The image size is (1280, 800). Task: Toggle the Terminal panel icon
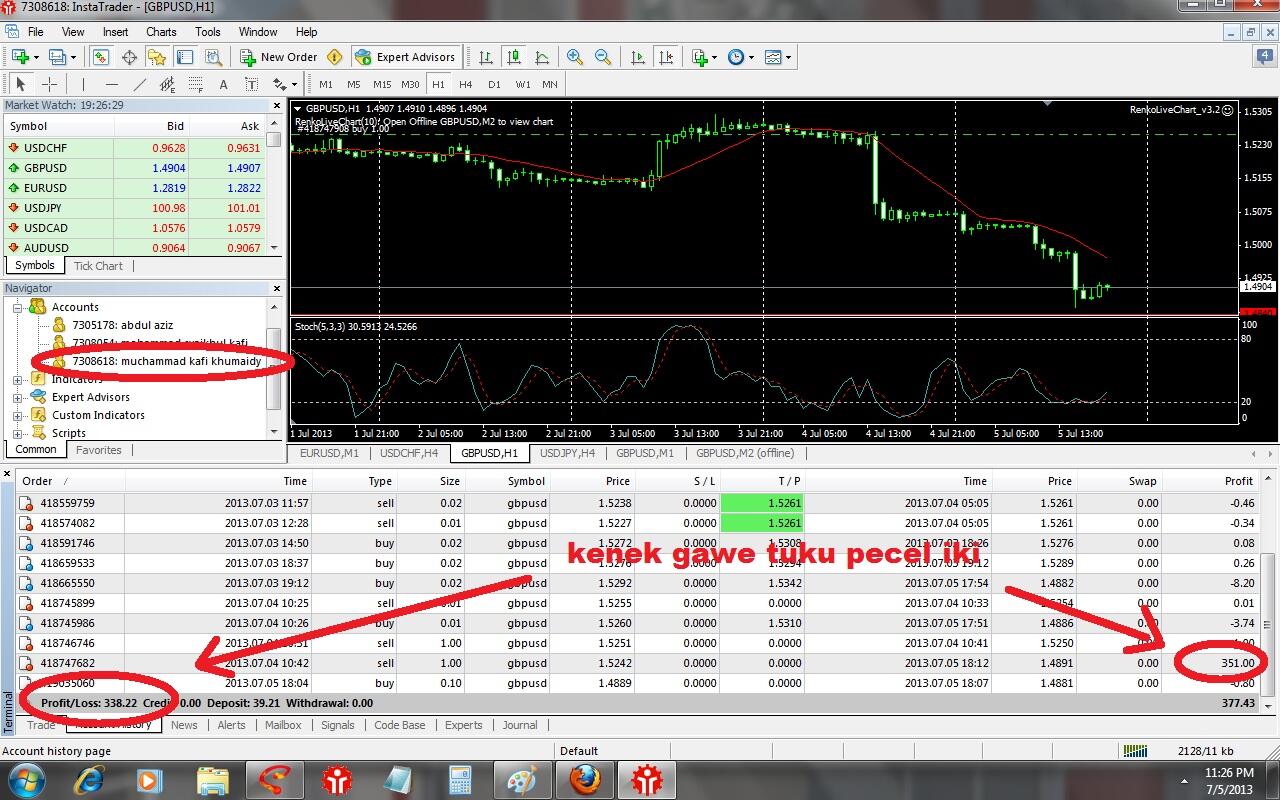185,57
